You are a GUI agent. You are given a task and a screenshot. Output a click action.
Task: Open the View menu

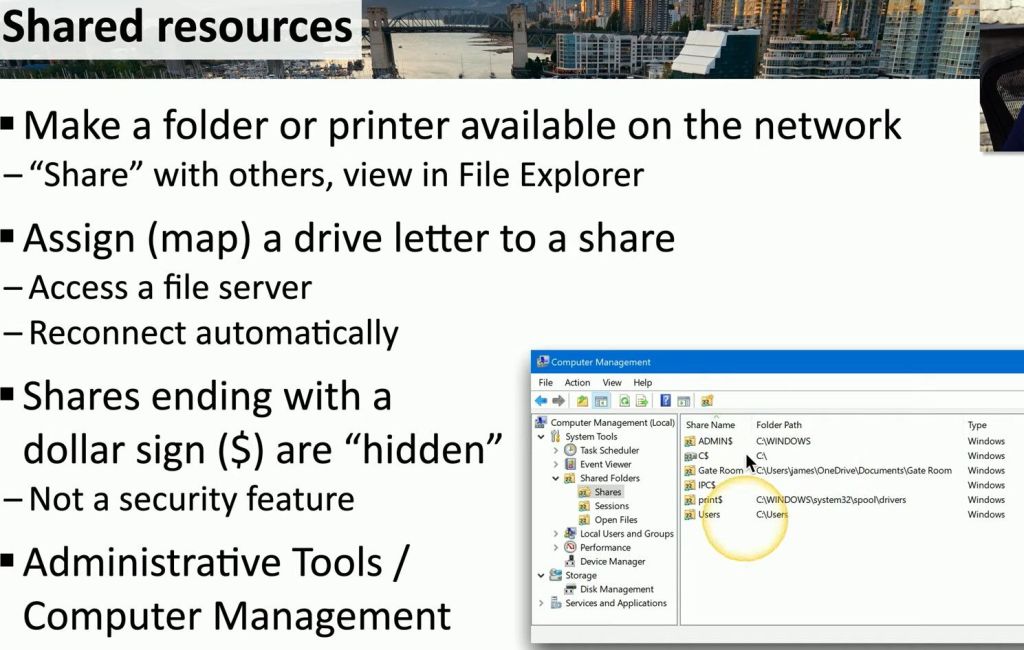(611, 382)
